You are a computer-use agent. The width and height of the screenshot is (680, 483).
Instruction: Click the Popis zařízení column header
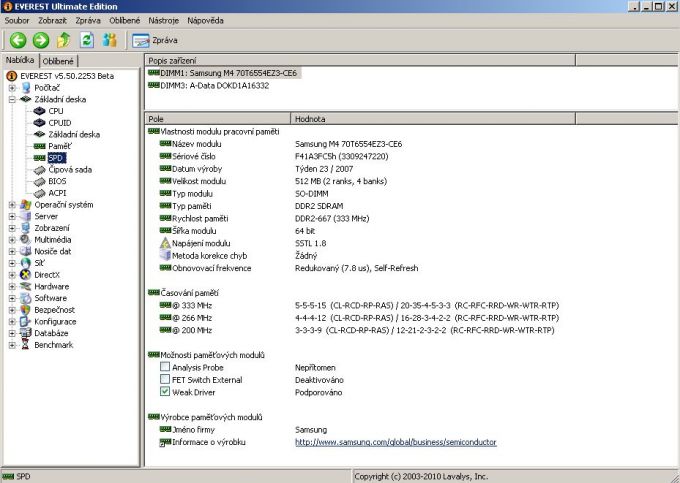click(360, 60)
